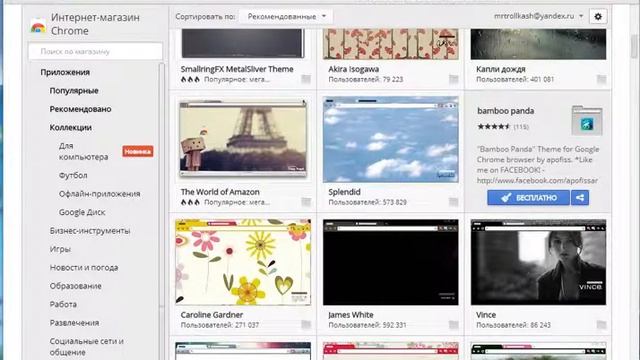Click the Новинка badge
Image resolution: width=640 pixels, height=360 pixels.
click(138, 151)
